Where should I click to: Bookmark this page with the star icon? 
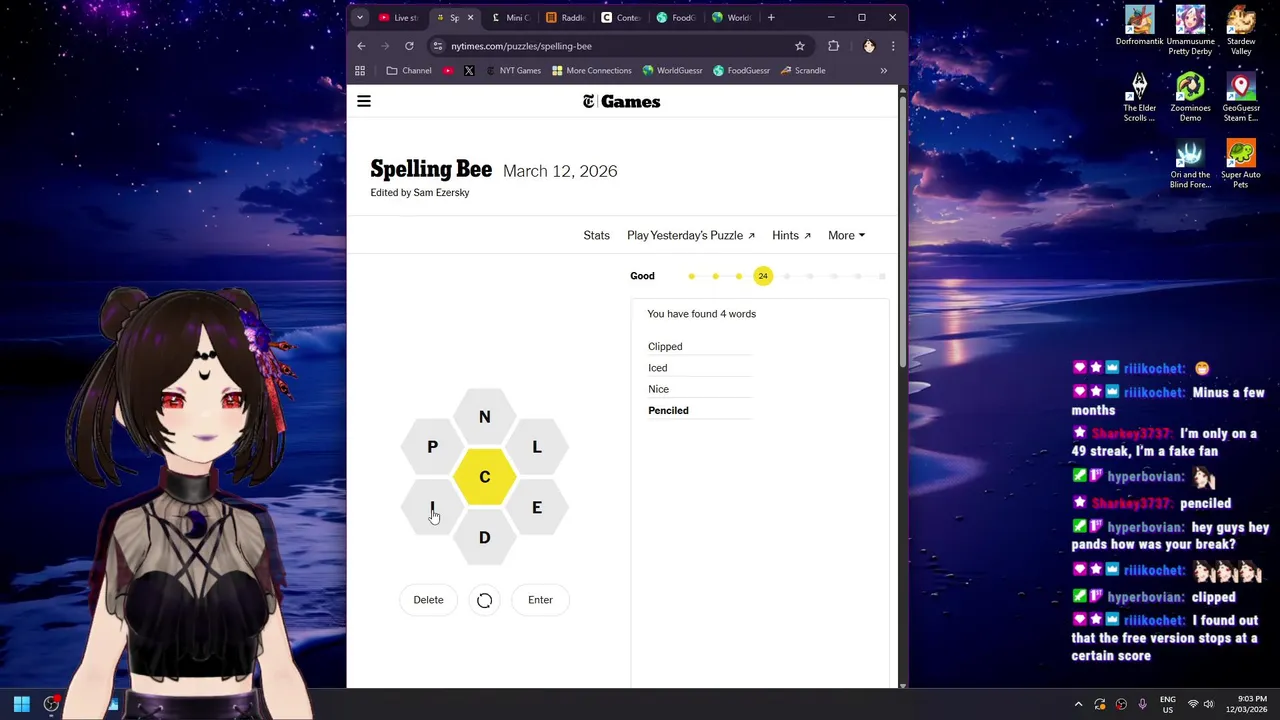(x=800, y=46)
